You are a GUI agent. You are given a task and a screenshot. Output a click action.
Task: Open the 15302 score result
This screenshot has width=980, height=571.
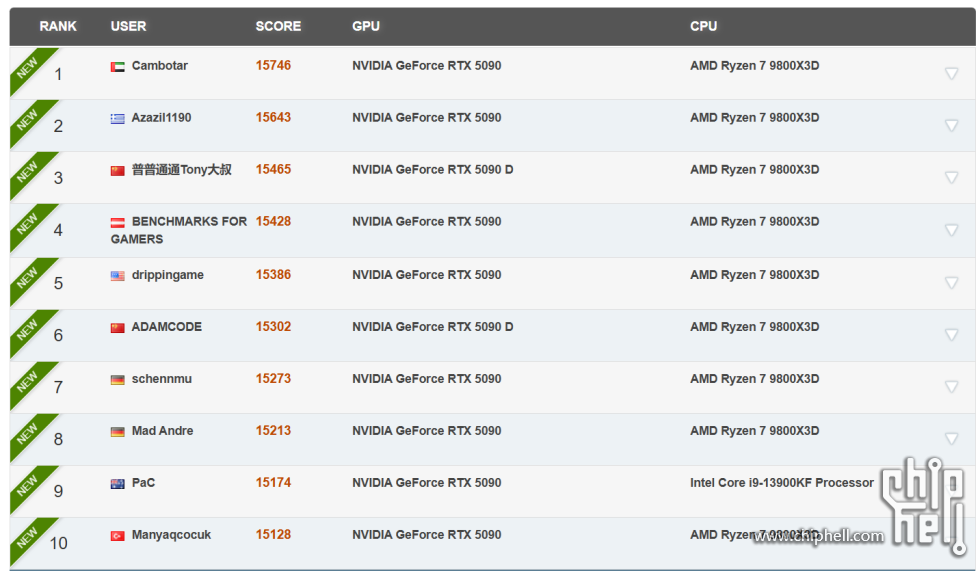(x=273, y=326)
